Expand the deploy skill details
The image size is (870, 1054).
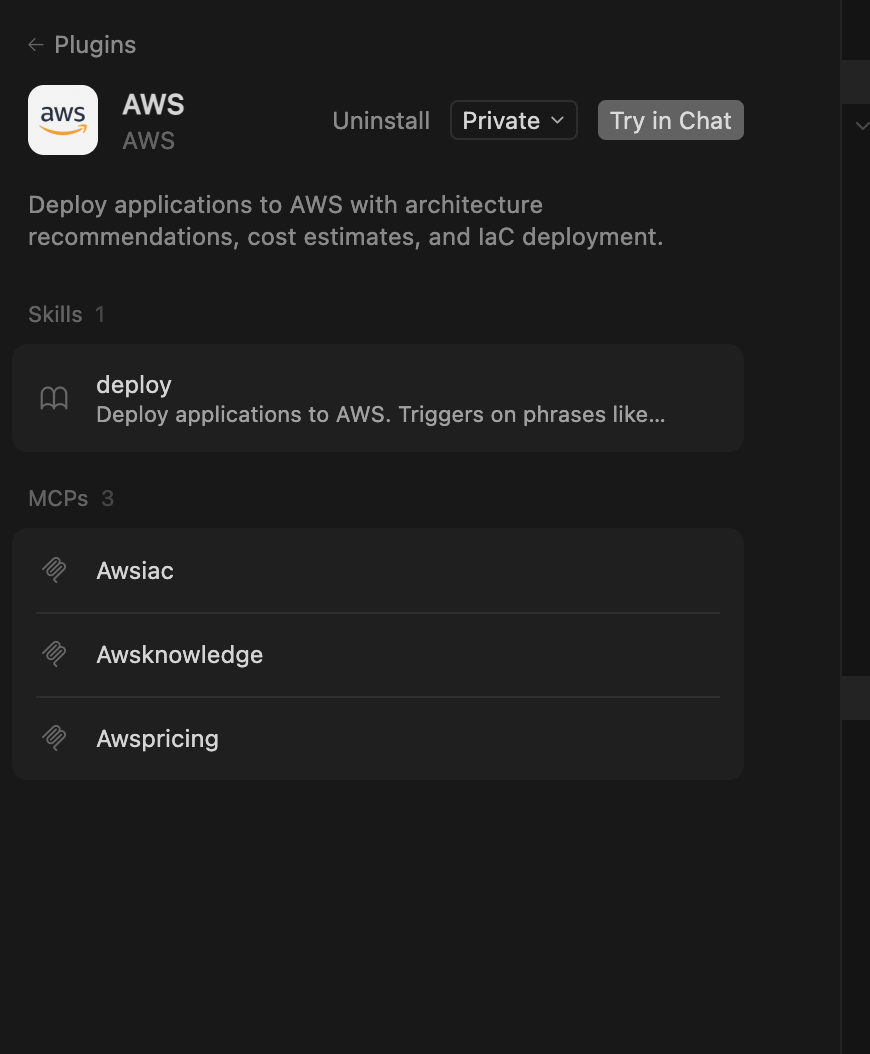coord(380,398)
